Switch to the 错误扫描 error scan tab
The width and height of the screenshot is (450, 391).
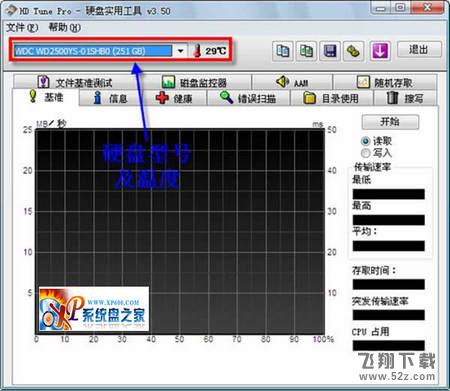(x=249, y=98)
